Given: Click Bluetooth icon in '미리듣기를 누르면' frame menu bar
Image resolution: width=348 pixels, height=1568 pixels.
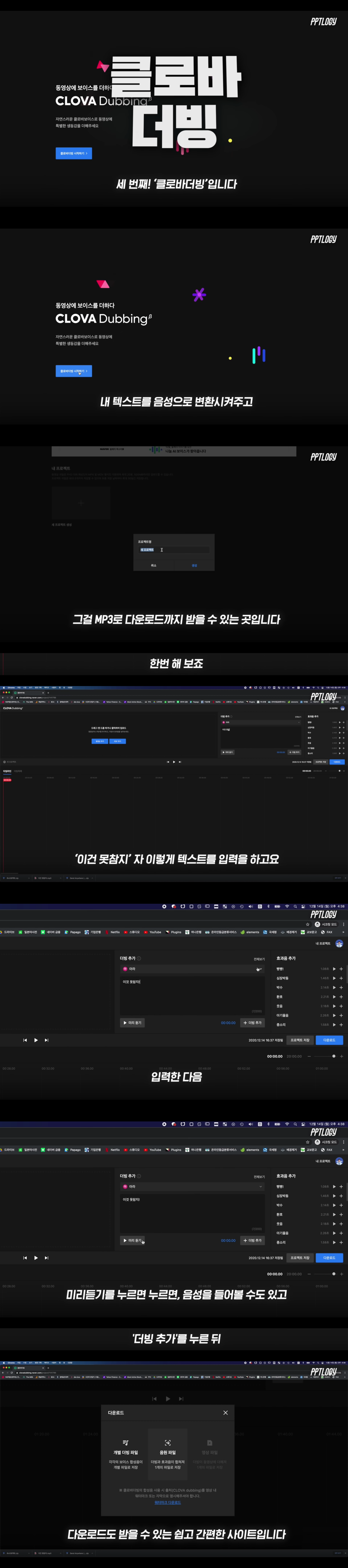Looking at the screenshot, I should [268, 1124].
